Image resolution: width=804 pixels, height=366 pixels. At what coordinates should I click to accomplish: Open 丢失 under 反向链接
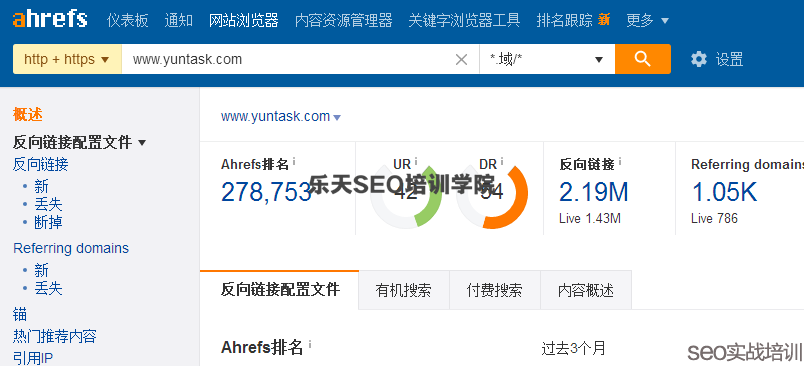coord(48,205)
